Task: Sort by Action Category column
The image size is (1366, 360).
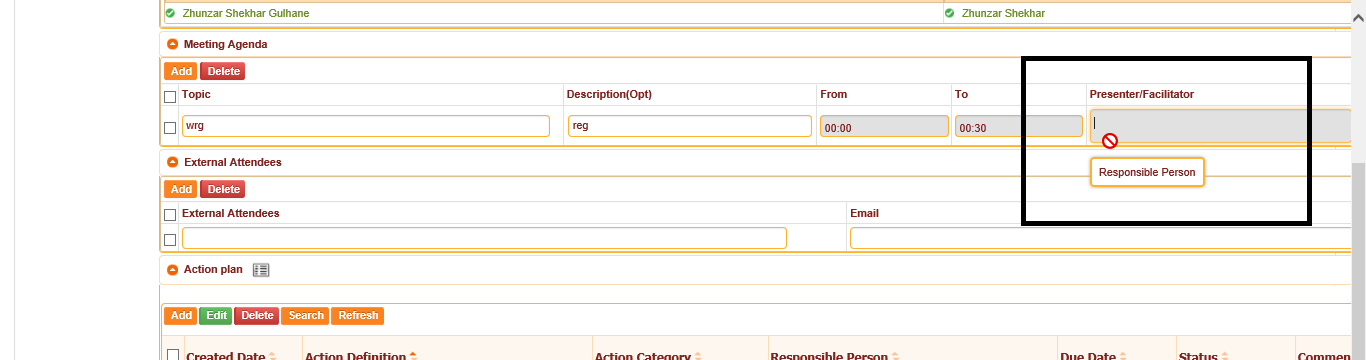Action: 698,357
